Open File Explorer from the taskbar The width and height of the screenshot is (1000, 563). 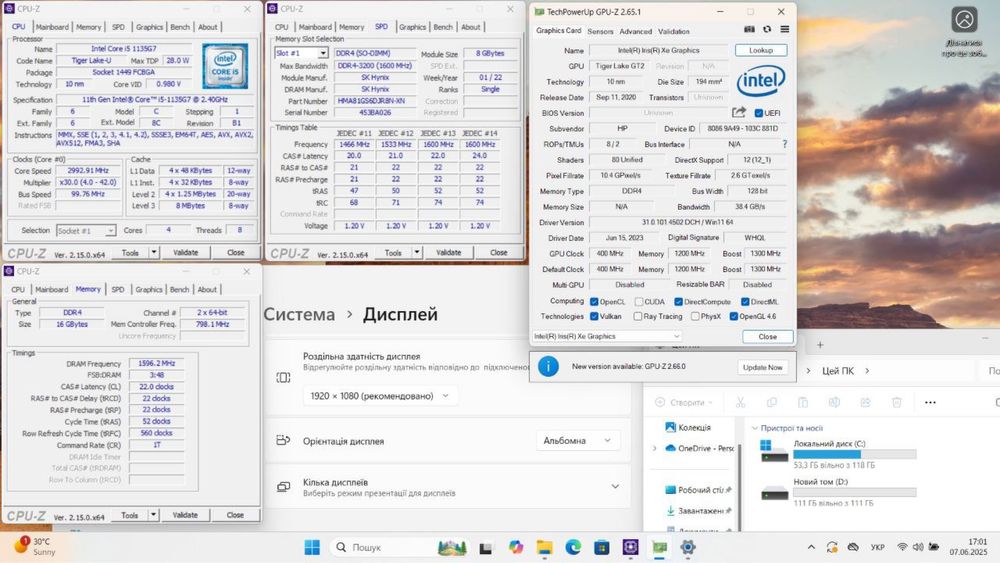tap(545, 547)
